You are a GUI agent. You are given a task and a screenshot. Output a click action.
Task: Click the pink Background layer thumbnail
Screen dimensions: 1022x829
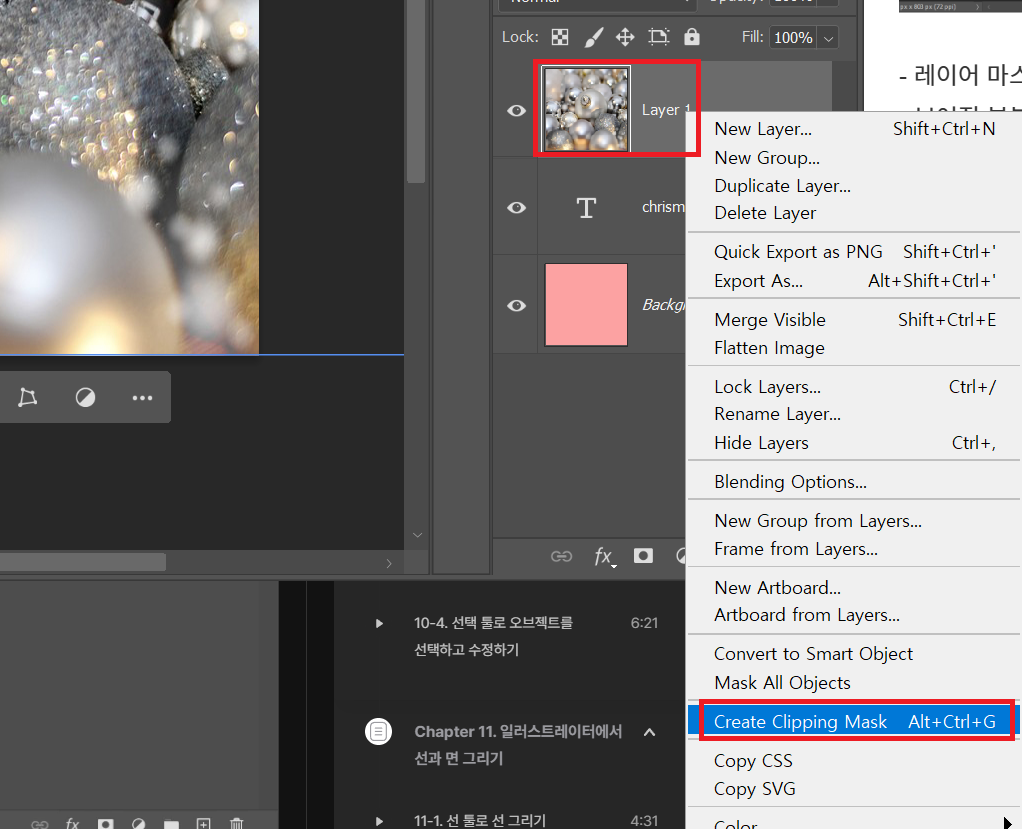pos(586,305)
